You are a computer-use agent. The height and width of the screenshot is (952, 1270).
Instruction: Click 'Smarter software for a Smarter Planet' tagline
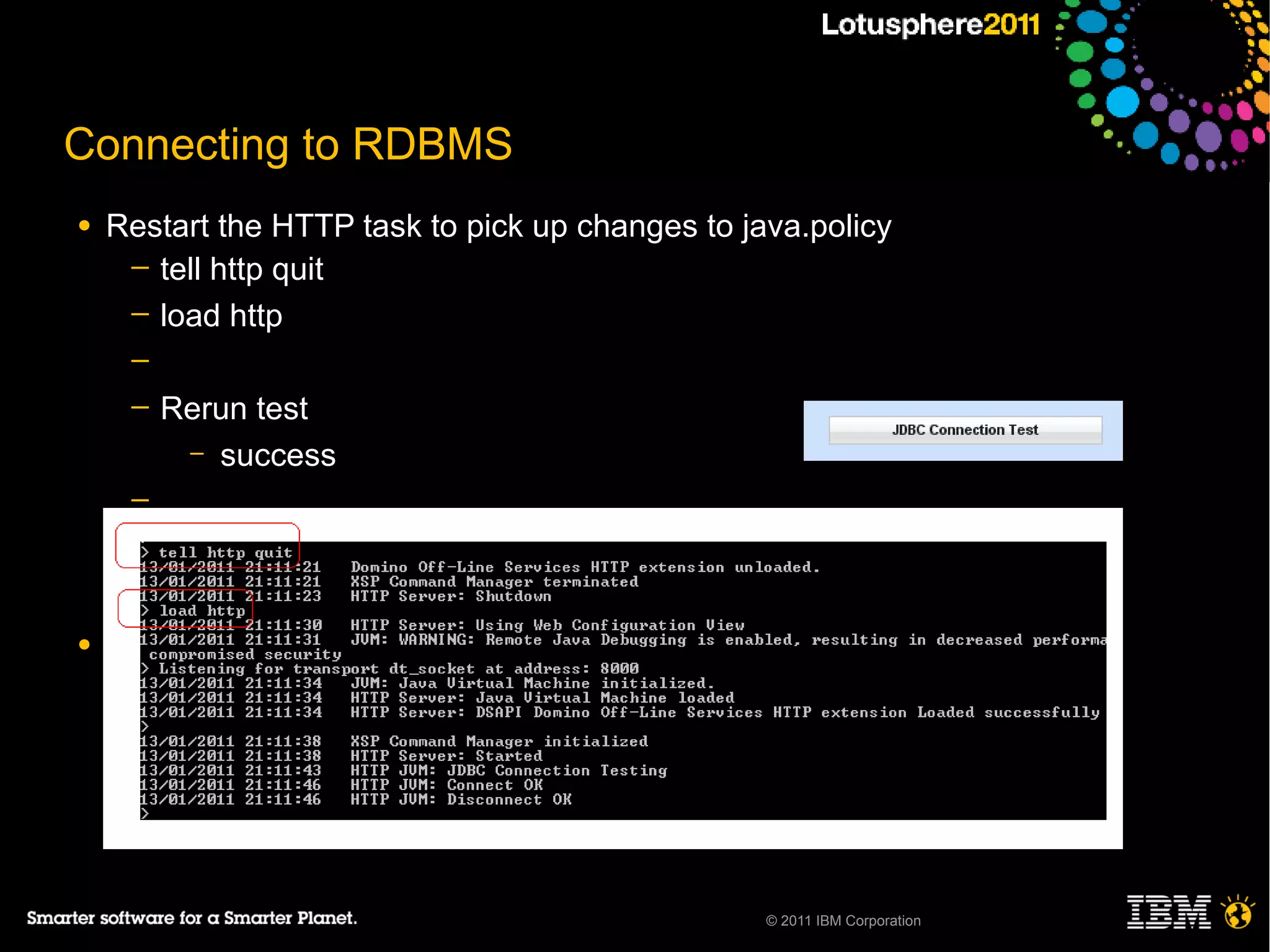(192, 918)
